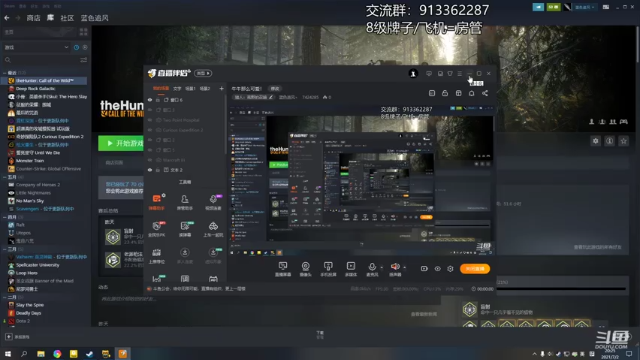640x360 pixels.
Task: Collapse the 四月 group in Steam library
Action: point(4,217)
